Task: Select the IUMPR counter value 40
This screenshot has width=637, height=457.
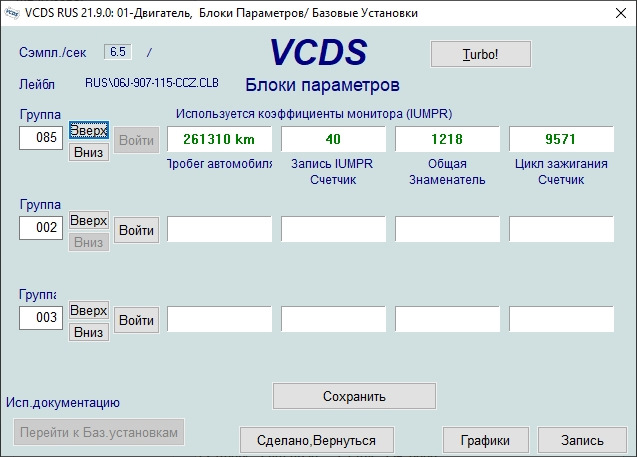Action: 333,139
